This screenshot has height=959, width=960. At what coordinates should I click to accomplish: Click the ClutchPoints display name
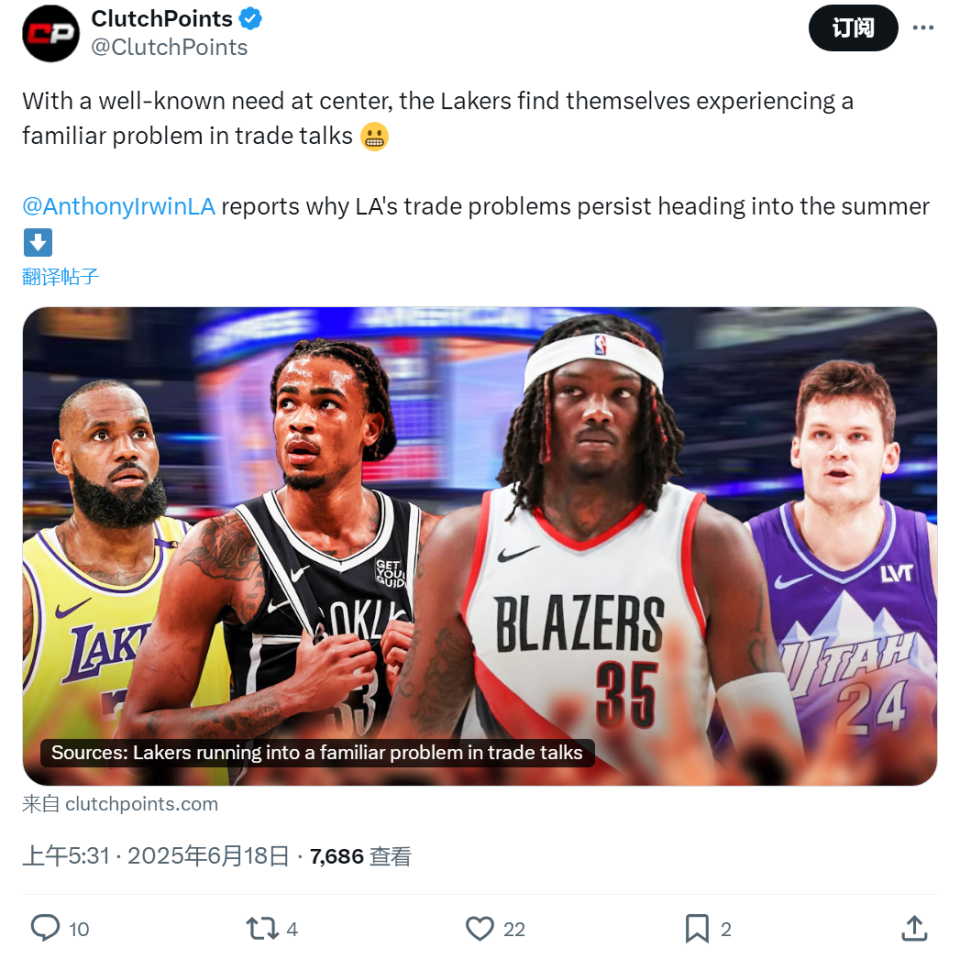pos(162,18)
